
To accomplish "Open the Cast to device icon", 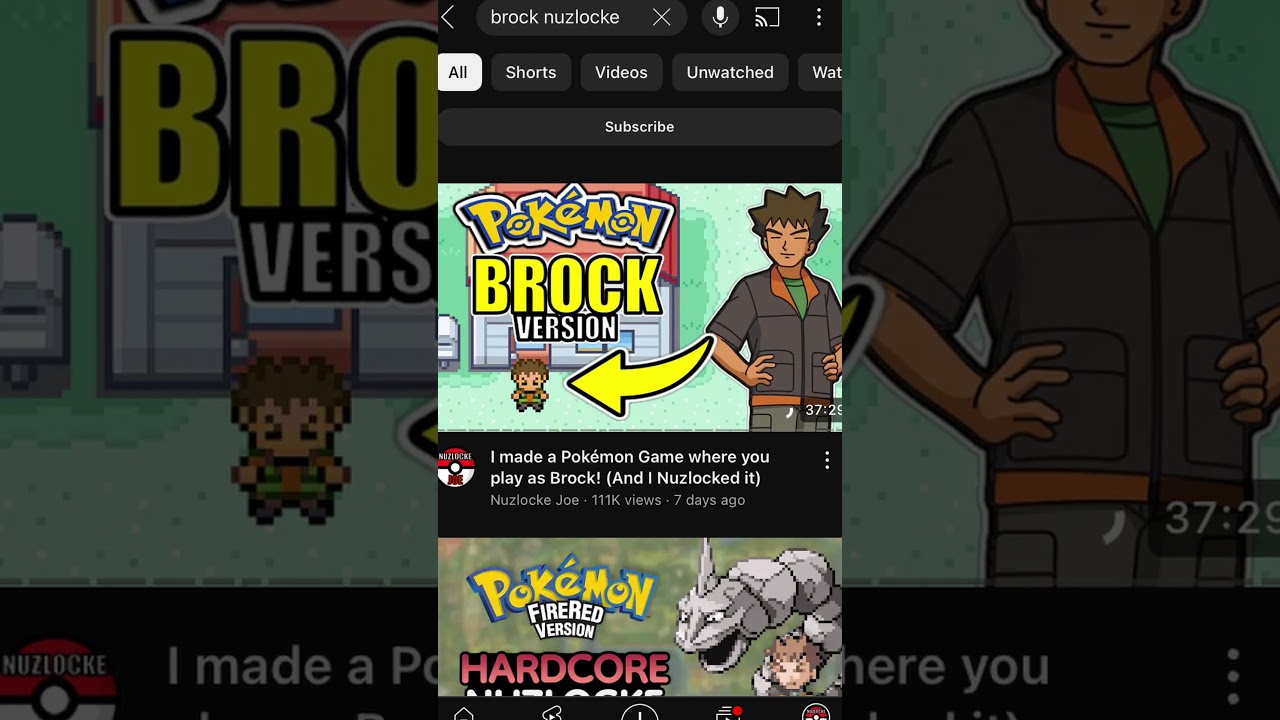I will point(767,17).
